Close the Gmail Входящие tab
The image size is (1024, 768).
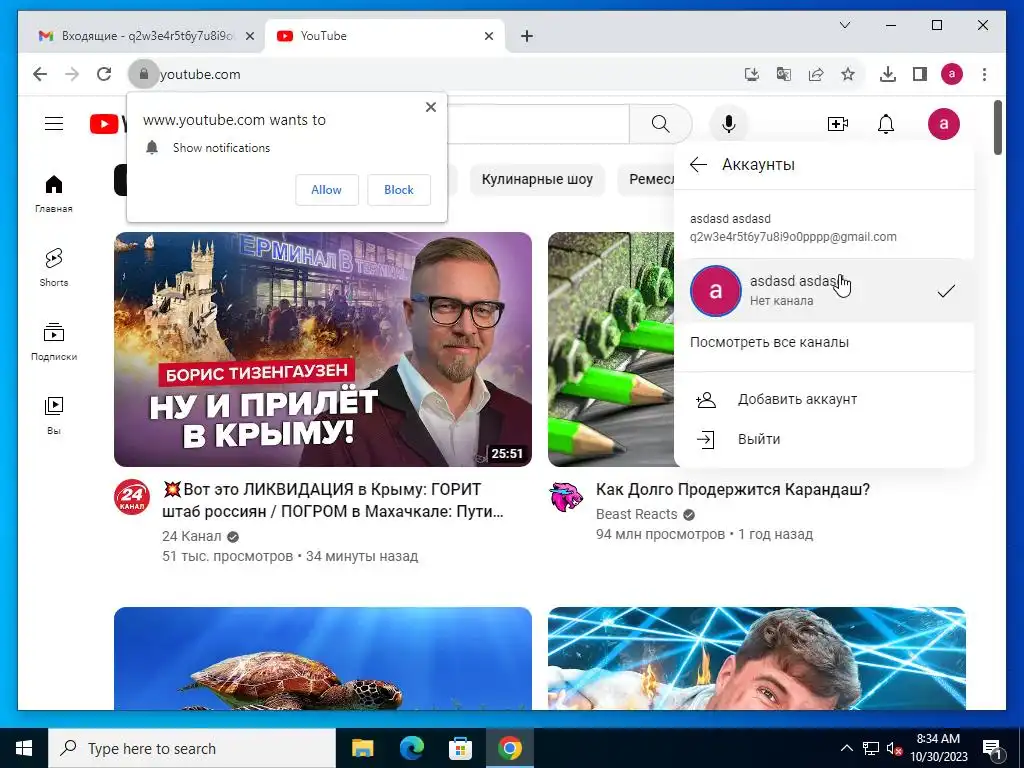[x=249, y=36]
